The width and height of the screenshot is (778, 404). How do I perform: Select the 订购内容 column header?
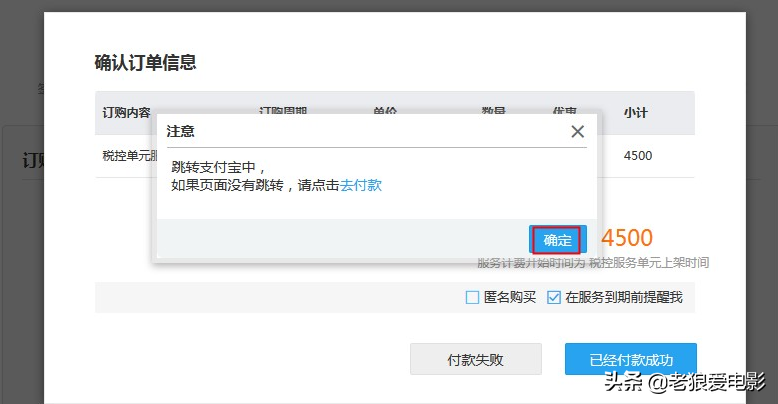(x=127, y=113)
